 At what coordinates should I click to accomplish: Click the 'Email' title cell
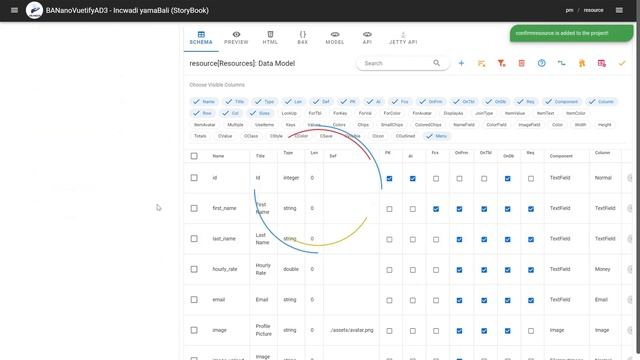[262, 300]
